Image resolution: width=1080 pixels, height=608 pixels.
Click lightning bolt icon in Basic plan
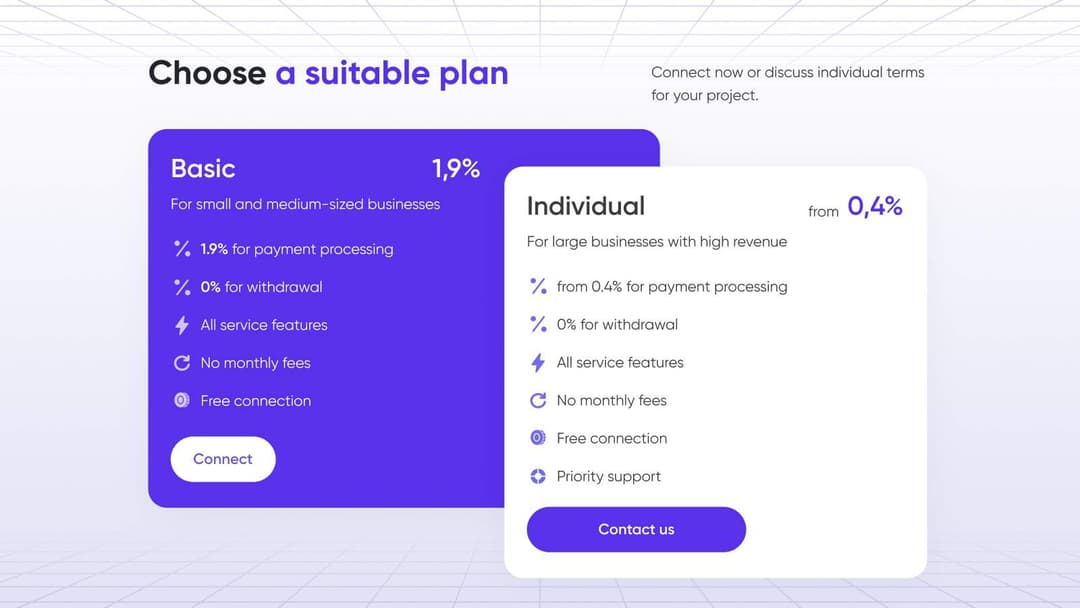click(x=182, y=325)
